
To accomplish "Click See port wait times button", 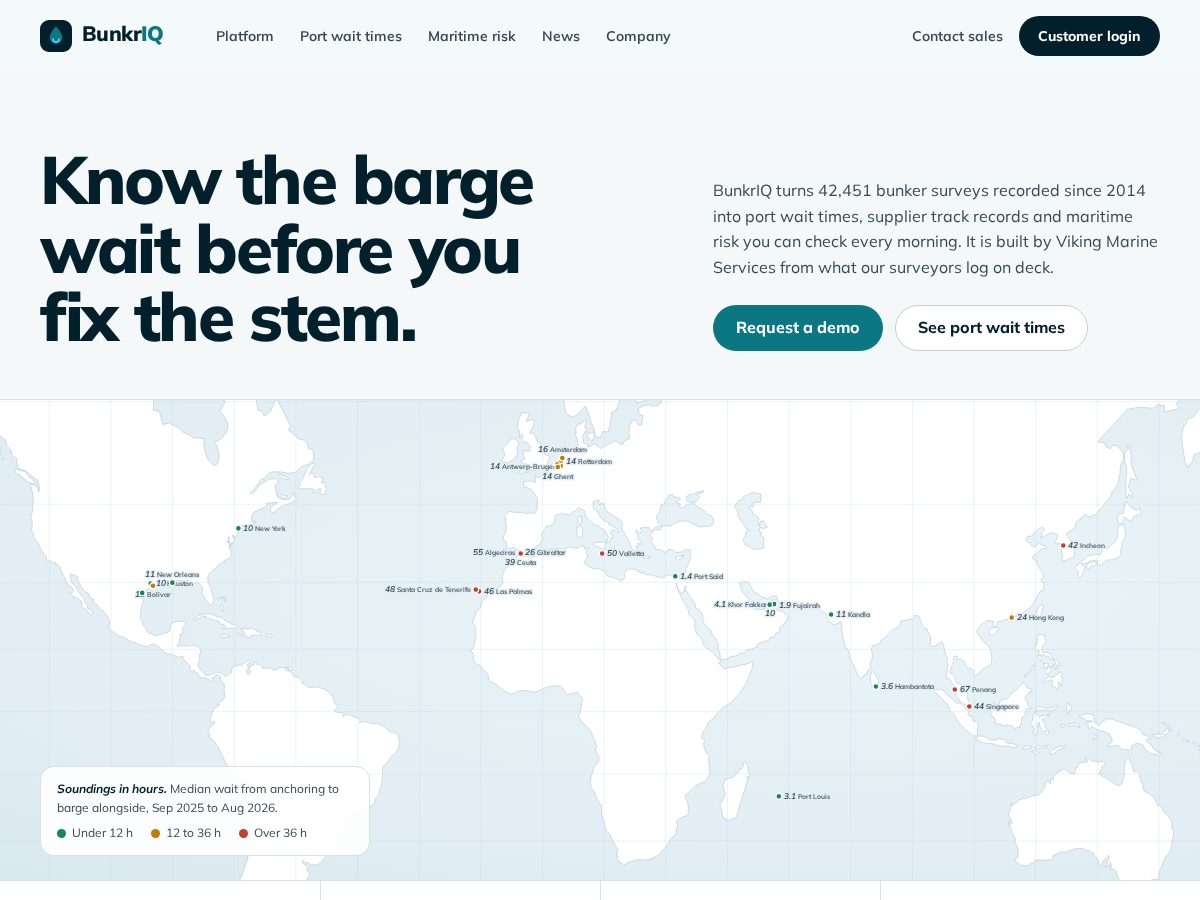I will [x=991, y=328].
